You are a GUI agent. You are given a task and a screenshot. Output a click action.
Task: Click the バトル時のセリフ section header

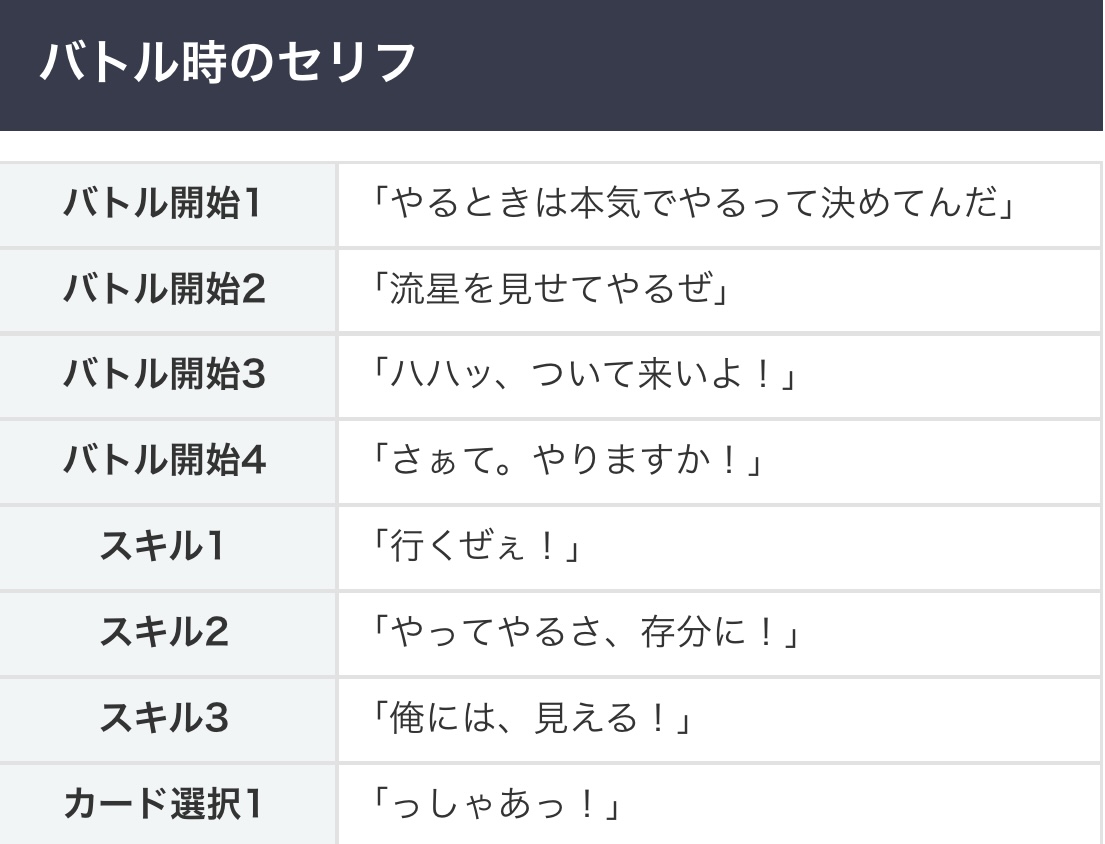pos(228,63)
